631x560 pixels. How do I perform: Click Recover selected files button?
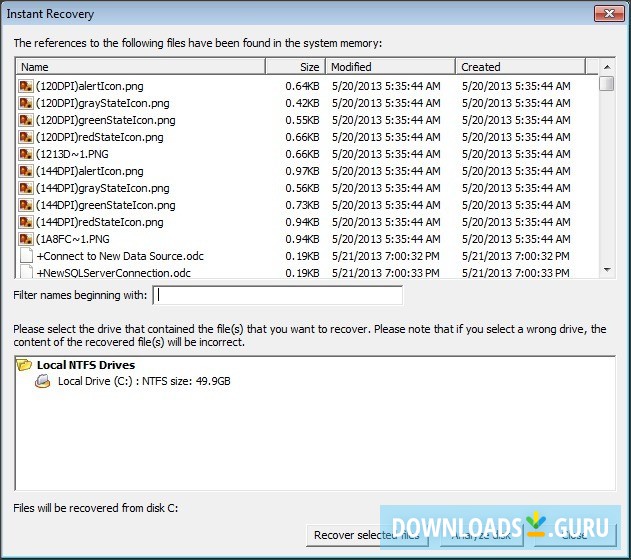tap(367, 535)
